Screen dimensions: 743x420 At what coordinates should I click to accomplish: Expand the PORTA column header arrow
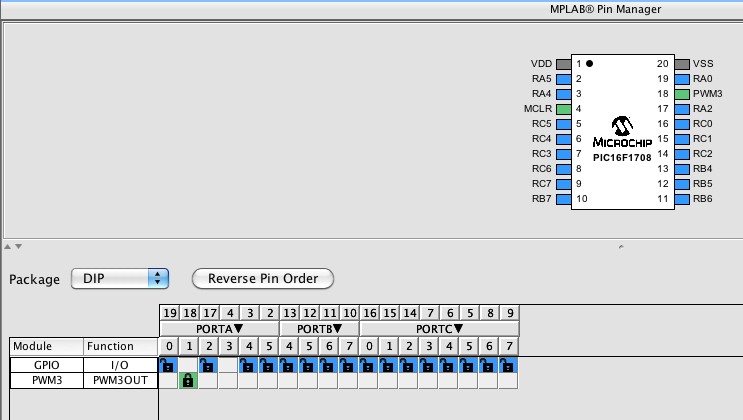click(x=238, y=328)
